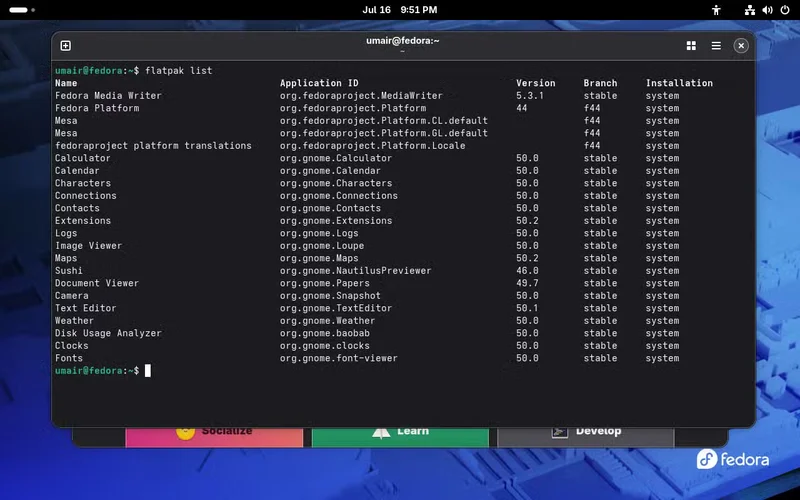Click 'Text Editor' name in list
800x500 pixels.
[x=85, y=308]
